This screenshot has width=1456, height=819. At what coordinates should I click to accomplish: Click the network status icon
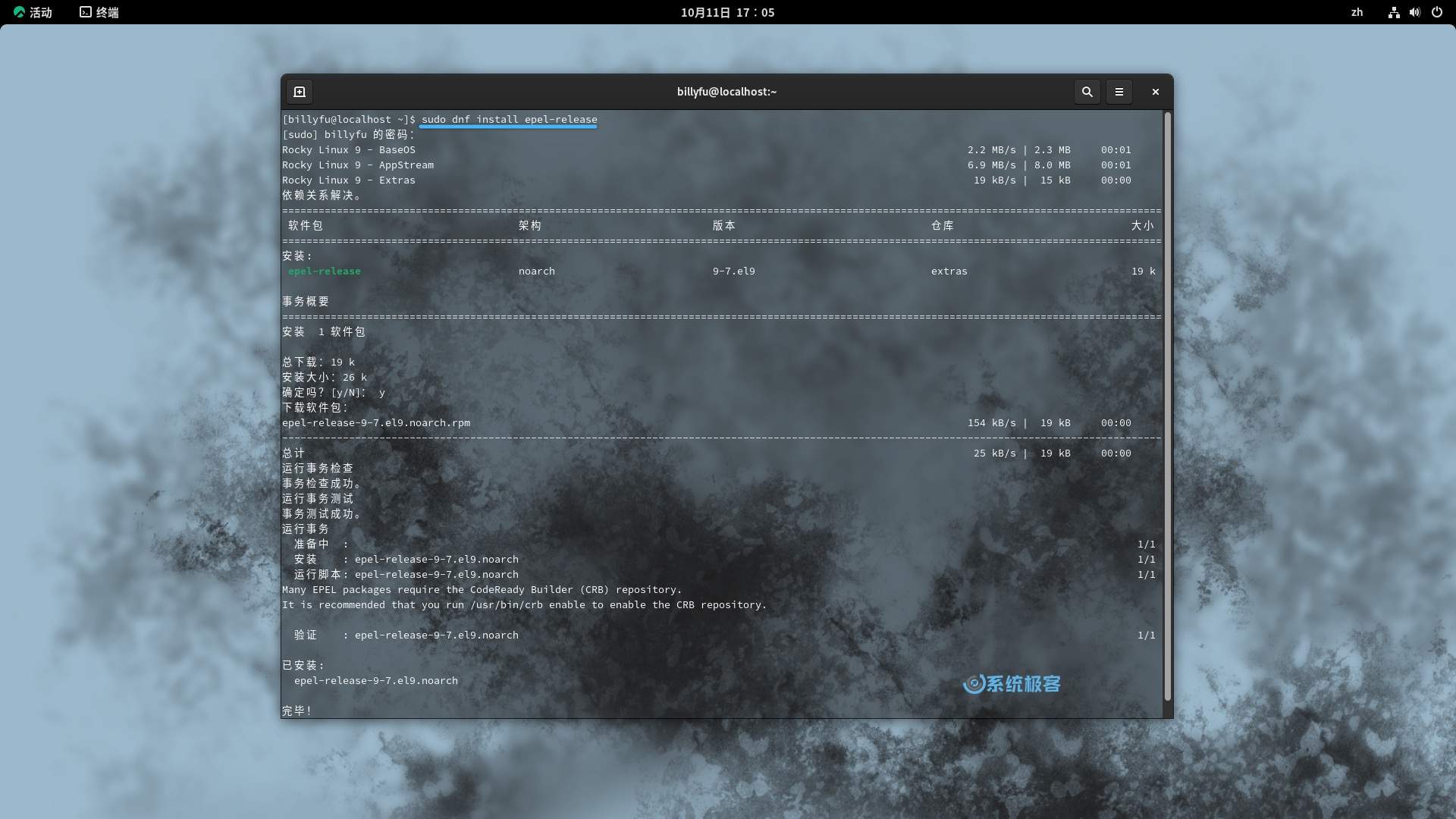(x=1394, y=12)
